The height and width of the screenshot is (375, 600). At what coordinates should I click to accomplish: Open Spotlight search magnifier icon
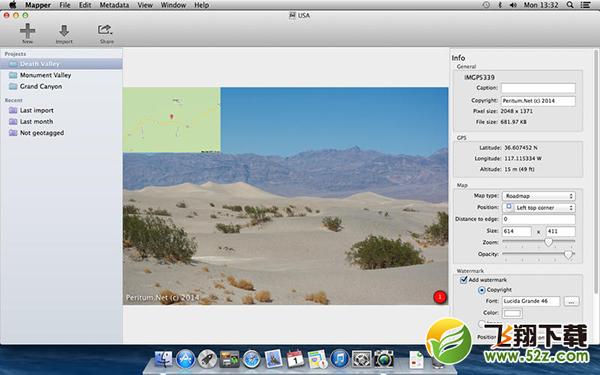click(x=570, y=5)
